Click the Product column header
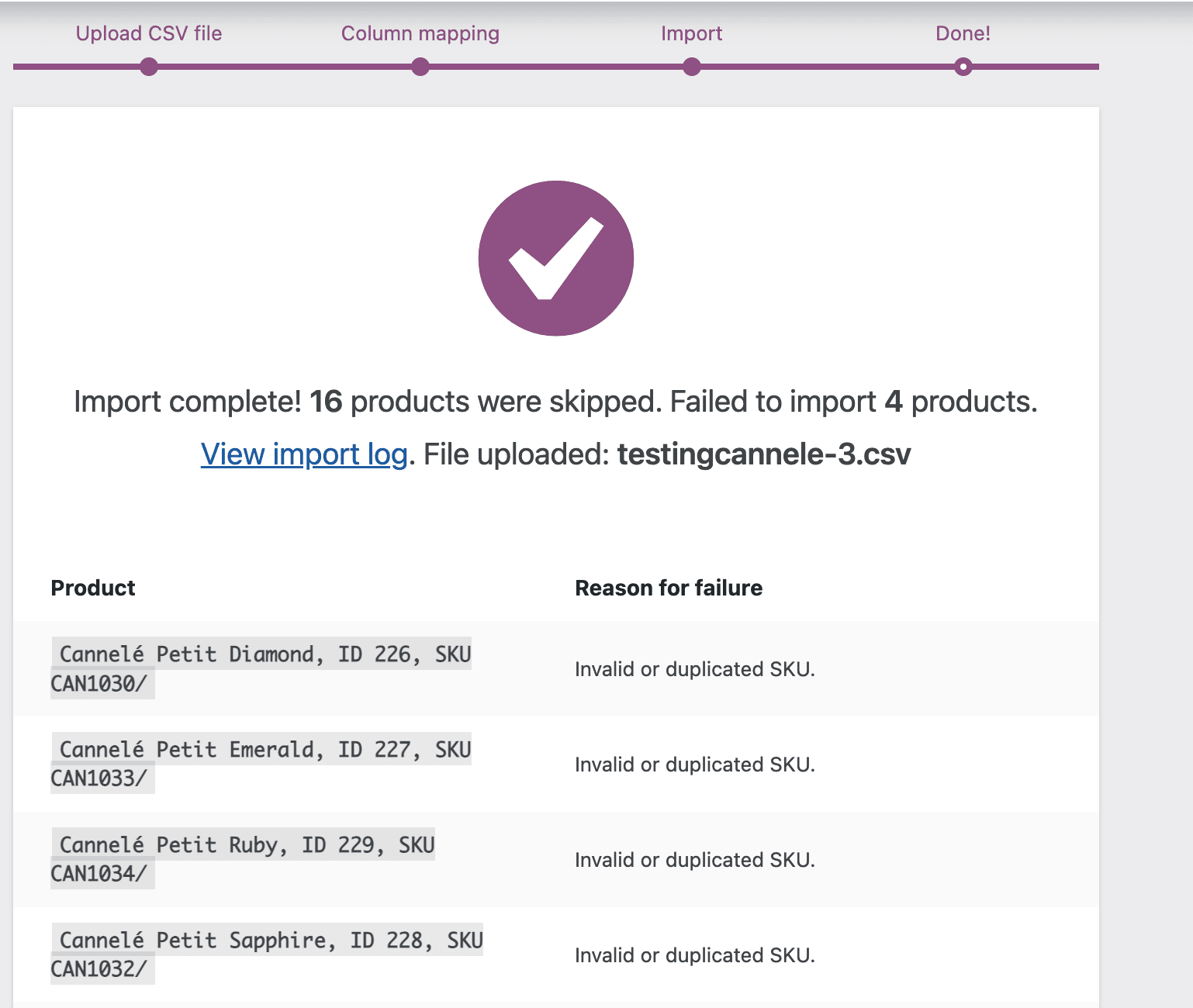 coord(92,588)
